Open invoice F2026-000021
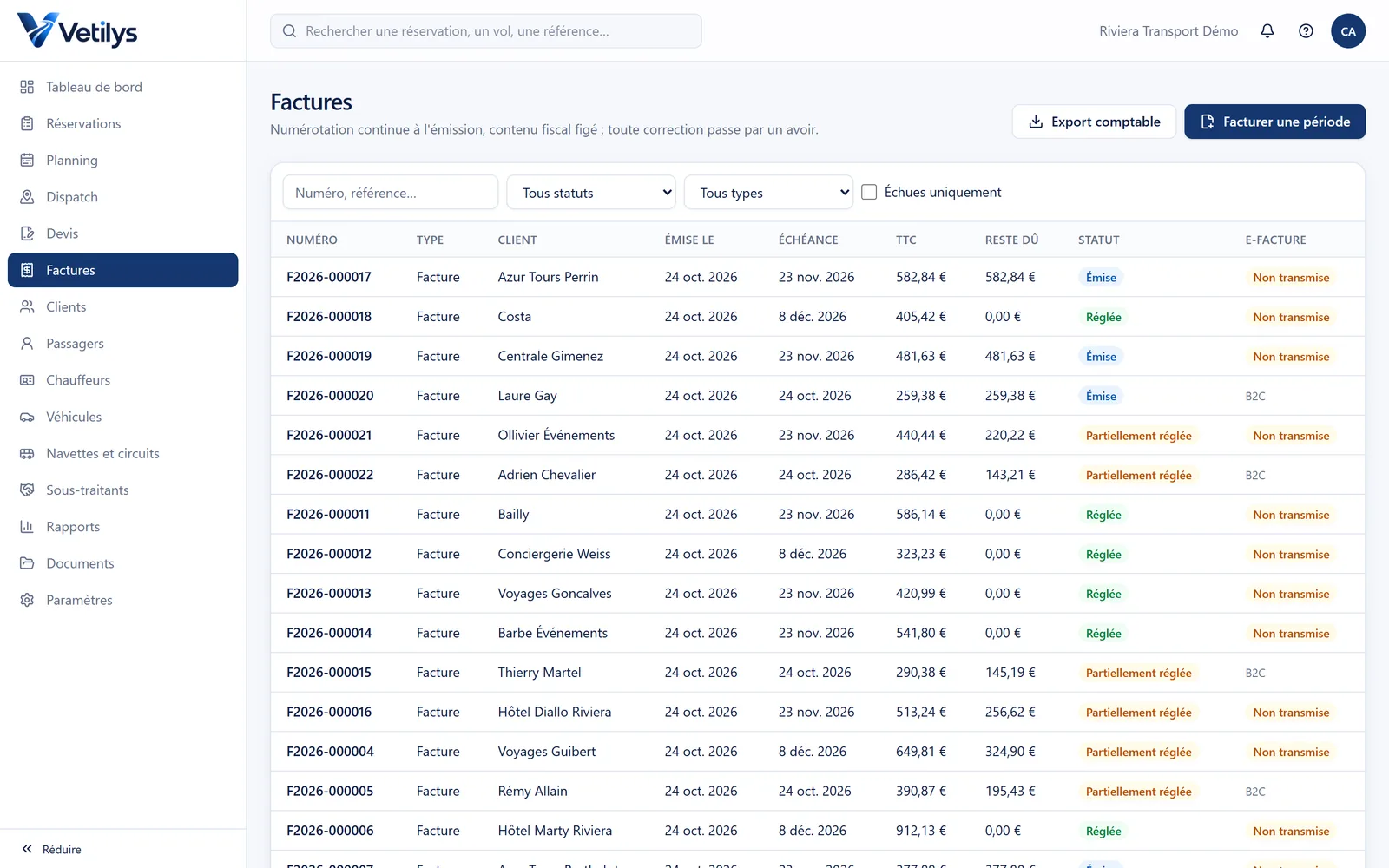Viewport: 1389px width, 868px height. (x=329, y=436)
